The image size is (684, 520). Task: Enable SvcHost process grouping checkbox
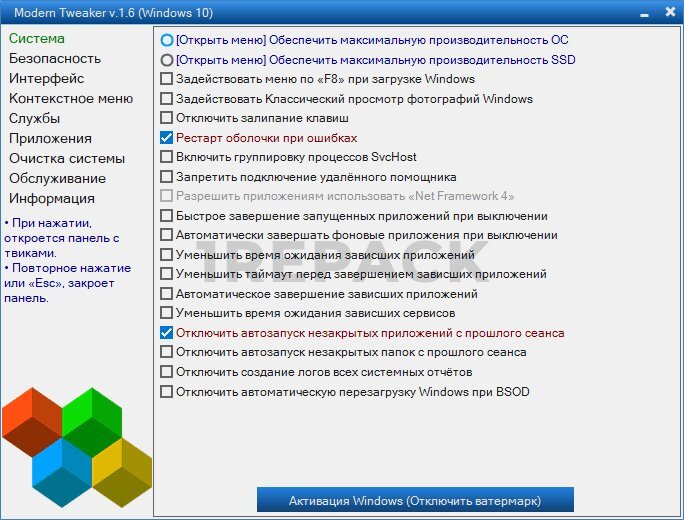tap(167, 157)
